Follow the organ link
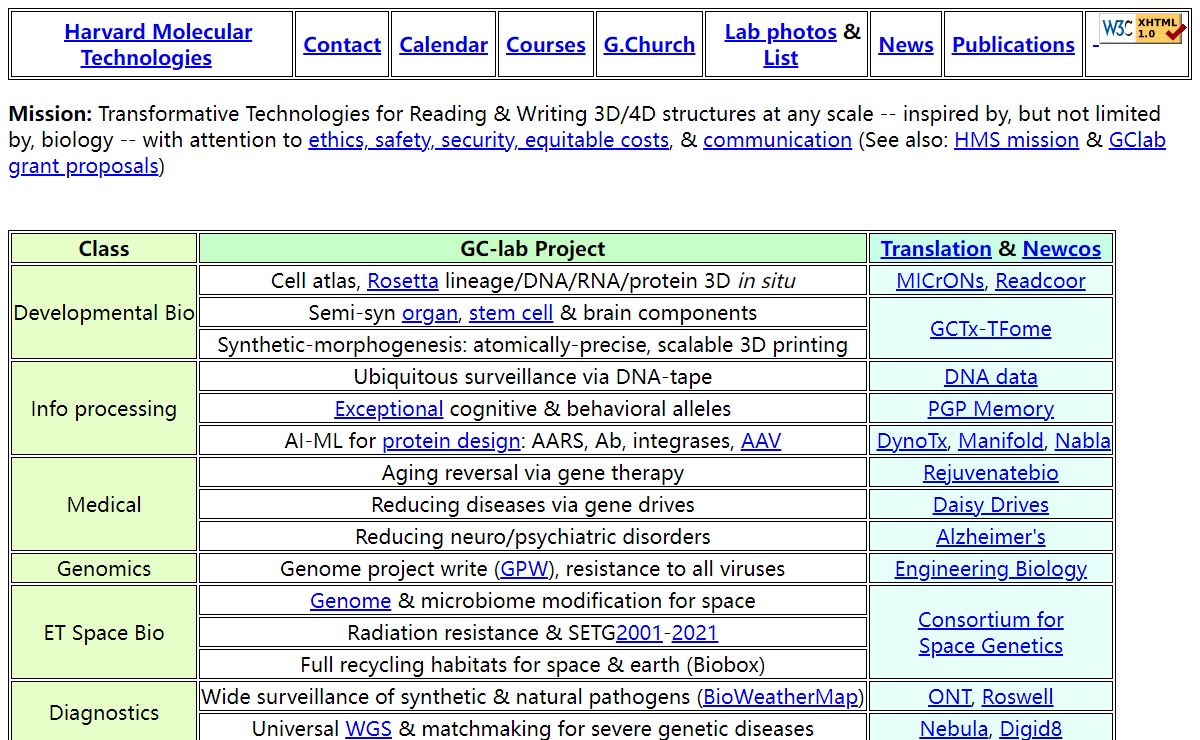The height and width of the screenshot is (740, 1200). coord(430,313)
